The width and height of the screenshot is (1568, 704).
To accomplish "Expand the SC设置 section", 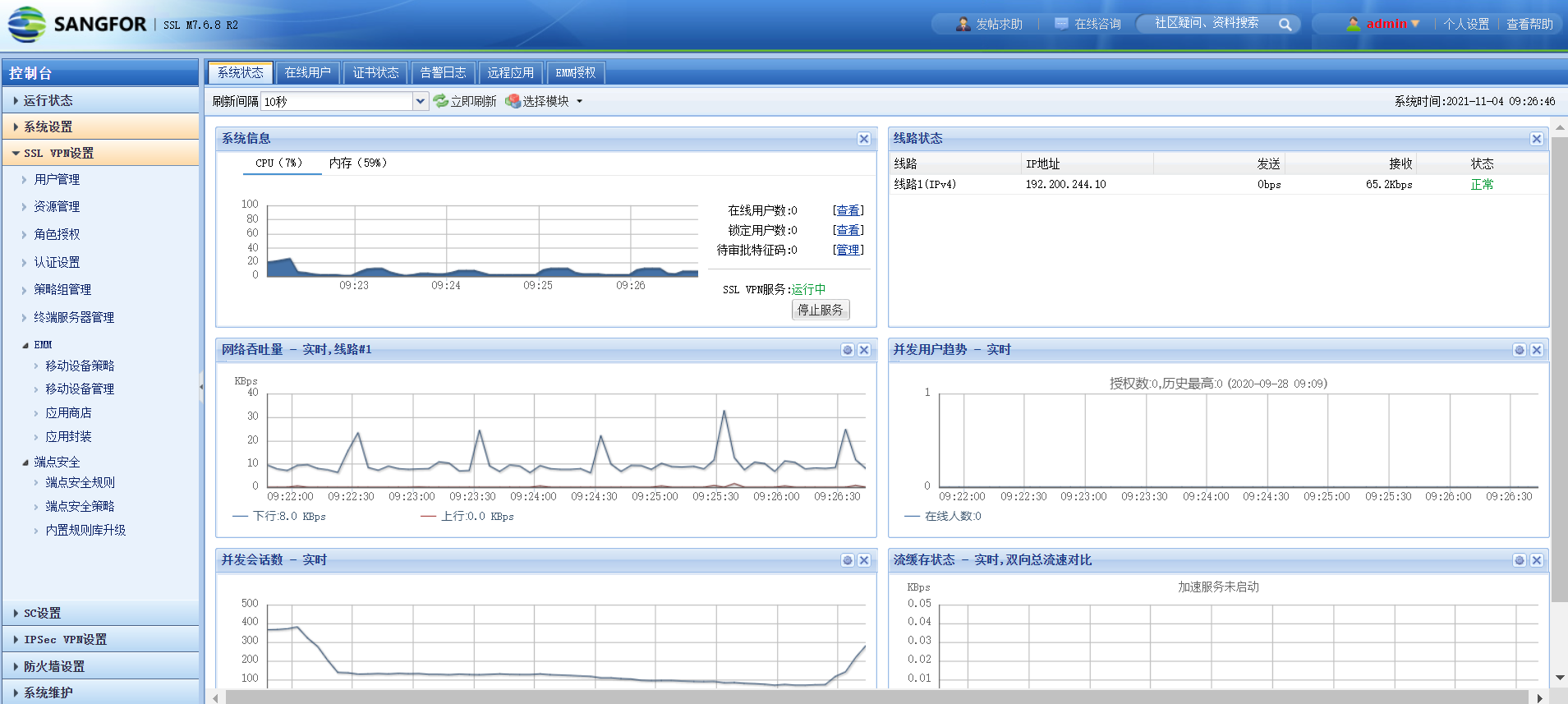I will (100, 613).
